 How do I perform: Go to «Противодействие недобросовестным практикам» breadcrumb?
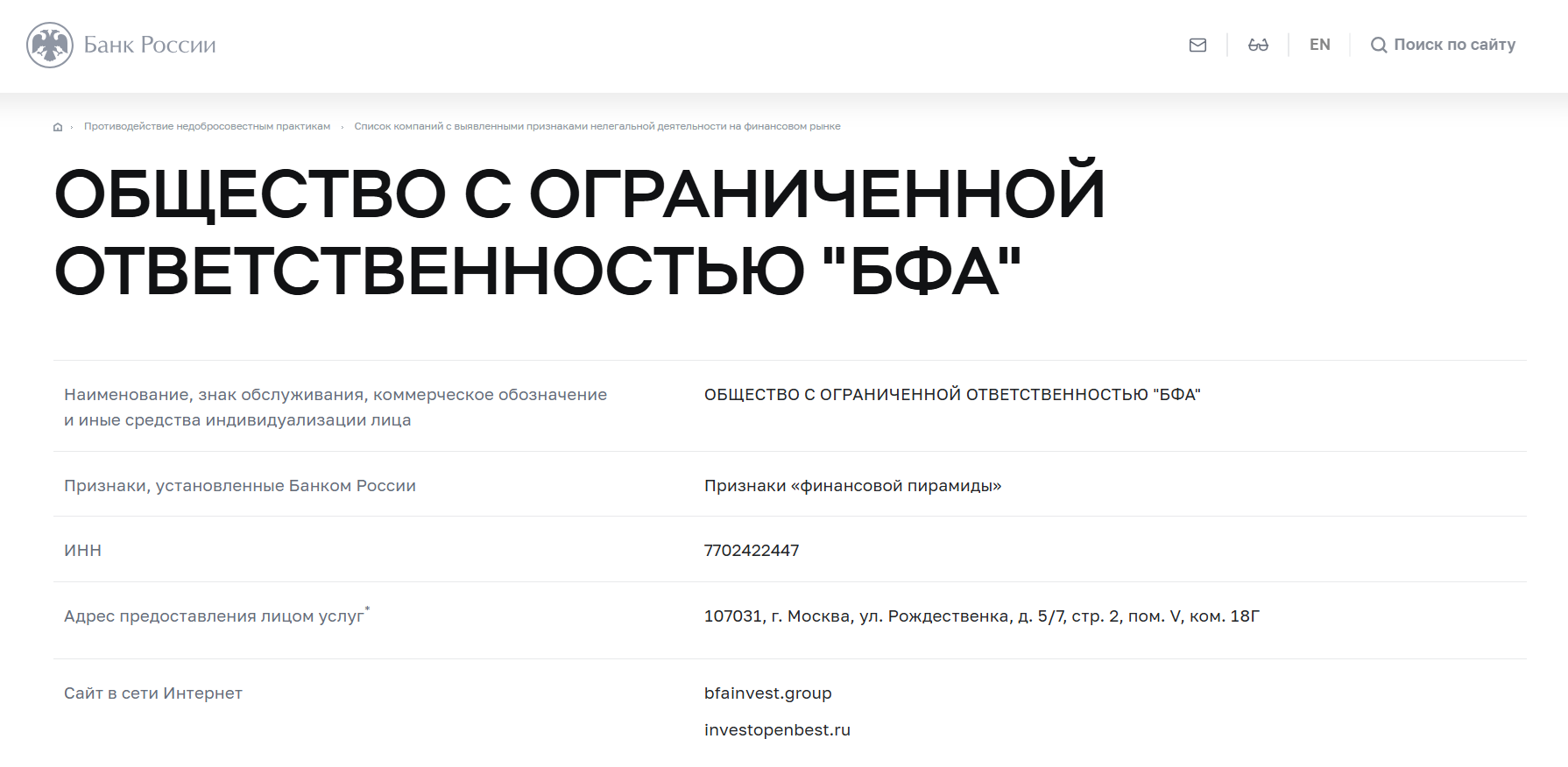click(x=207, y=127)
